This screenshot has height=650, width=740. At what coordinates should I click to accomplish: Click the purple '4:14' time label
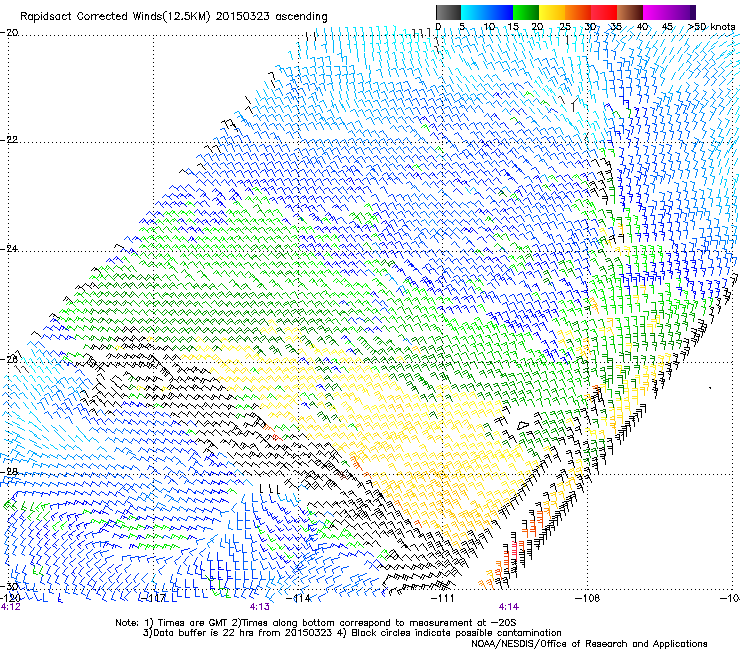point(508,607)
